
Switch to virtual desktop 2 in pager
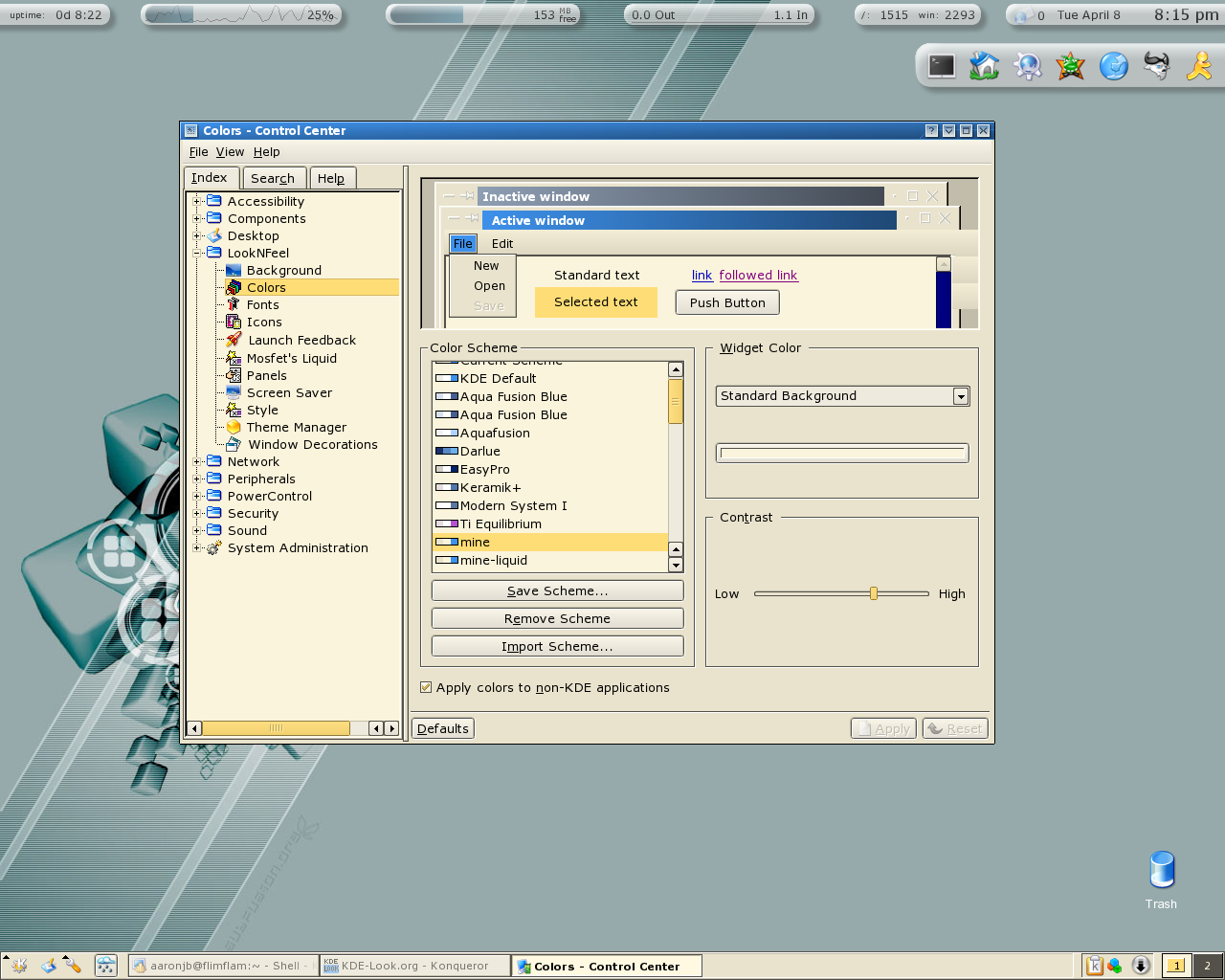pos(1208,966)
